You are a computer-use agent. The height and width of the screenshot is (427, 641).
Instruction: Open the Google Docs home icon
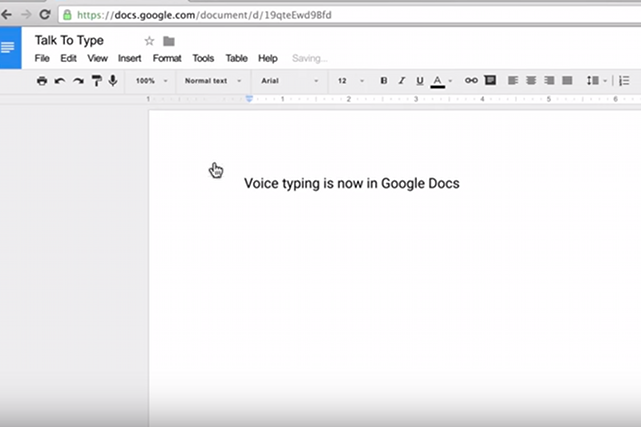(11, 47)
